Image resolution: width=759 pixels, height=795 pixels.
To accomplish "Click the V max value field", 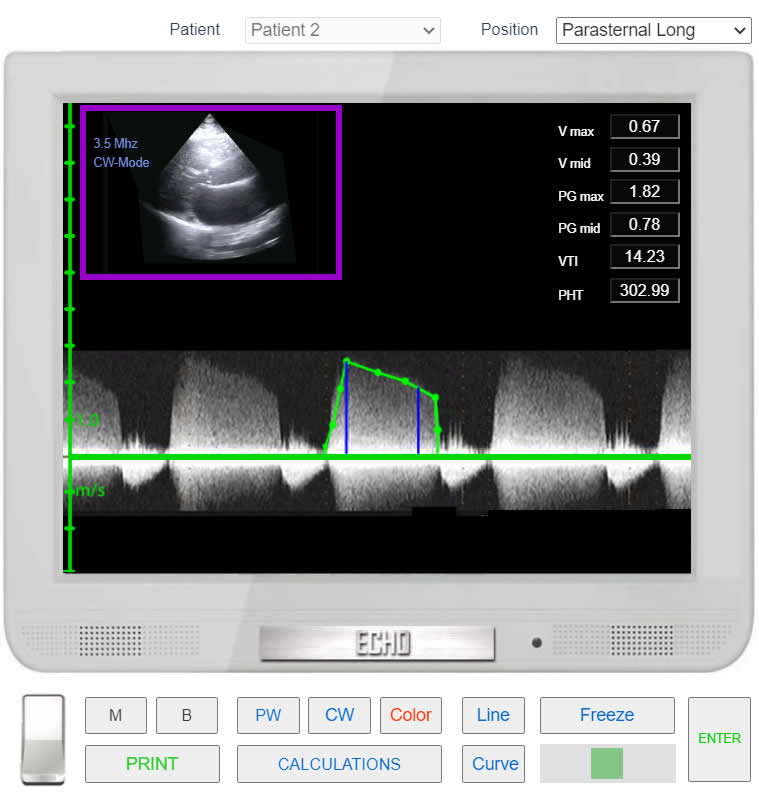I will [644, 127].
